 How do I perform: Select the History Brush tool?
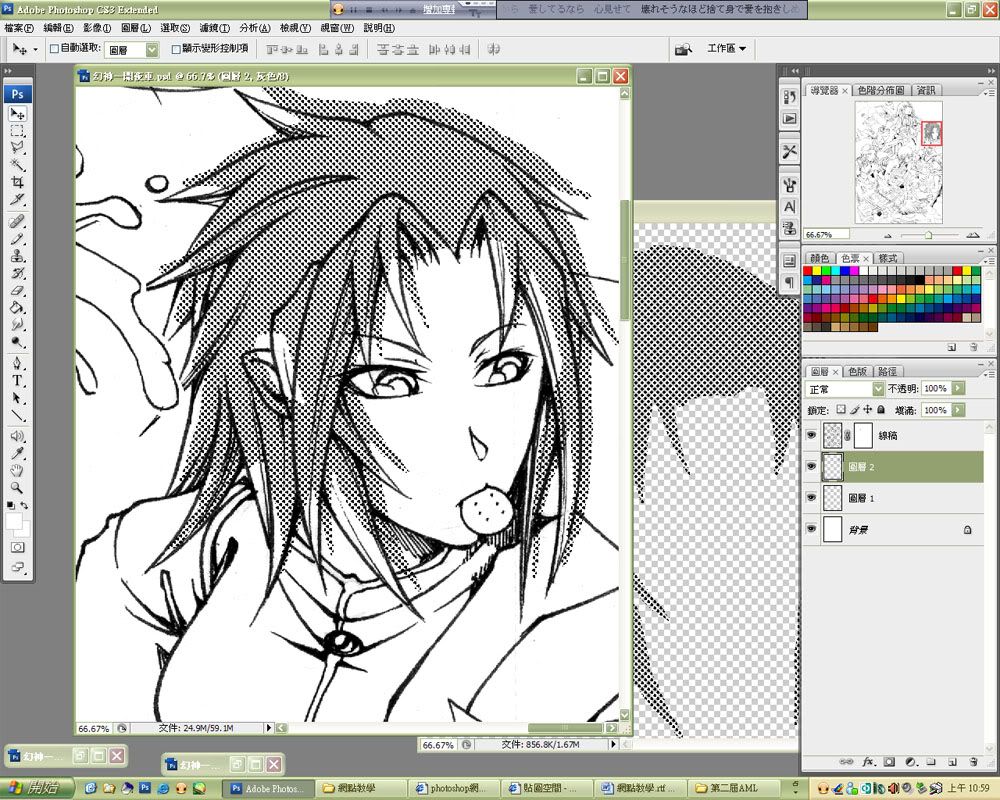click(x=17, y=273)
